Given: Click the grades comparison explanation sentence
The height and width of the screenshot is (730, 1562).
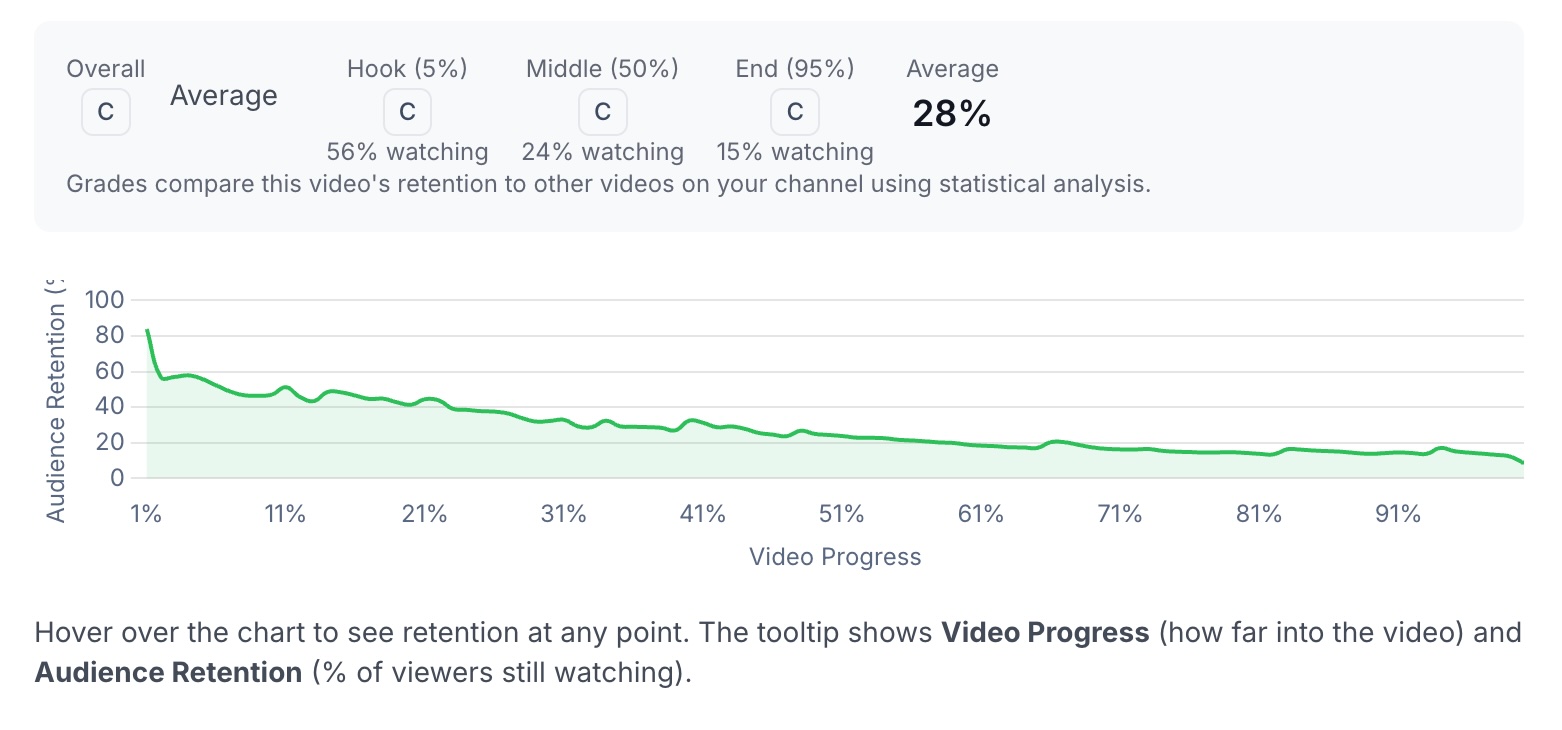Looking at the screenshot, I should [x=609, y=183].
